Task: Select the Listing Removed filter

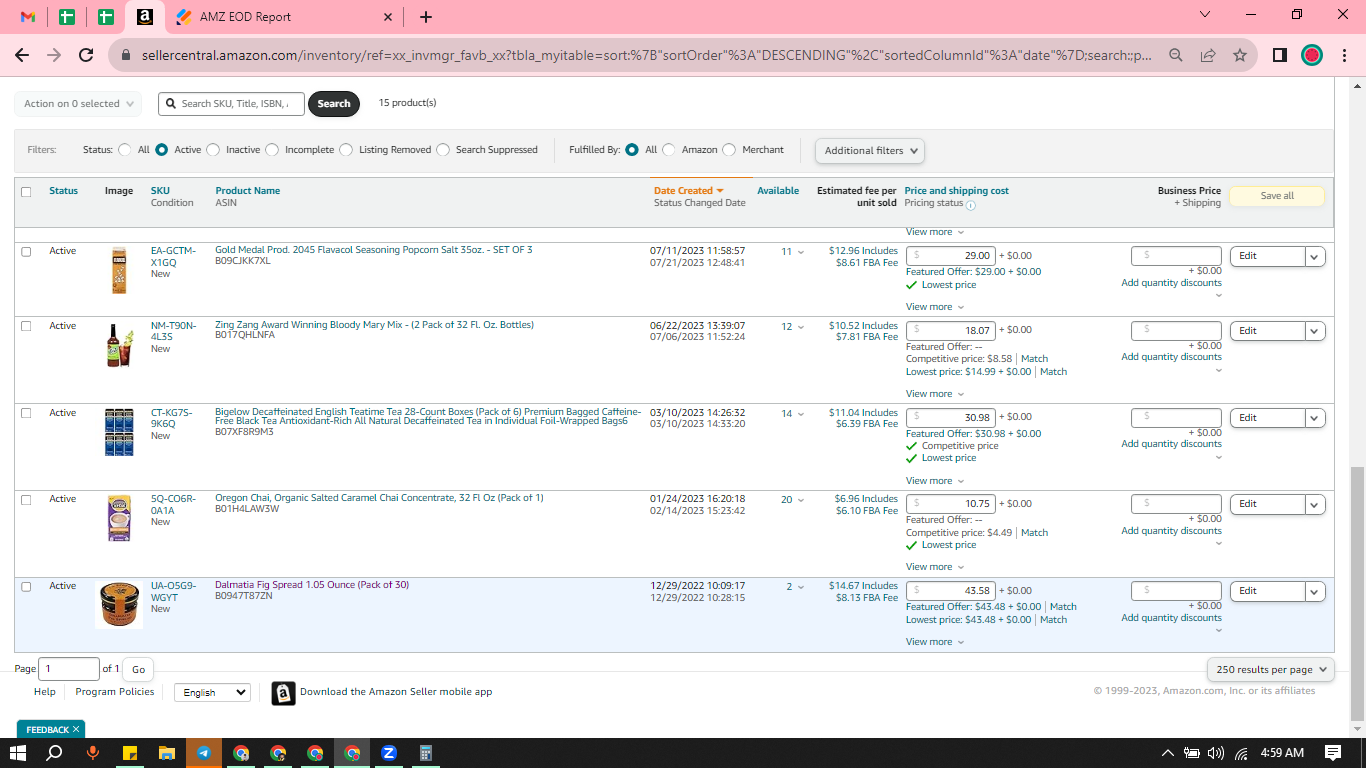Action: point(346,150)
